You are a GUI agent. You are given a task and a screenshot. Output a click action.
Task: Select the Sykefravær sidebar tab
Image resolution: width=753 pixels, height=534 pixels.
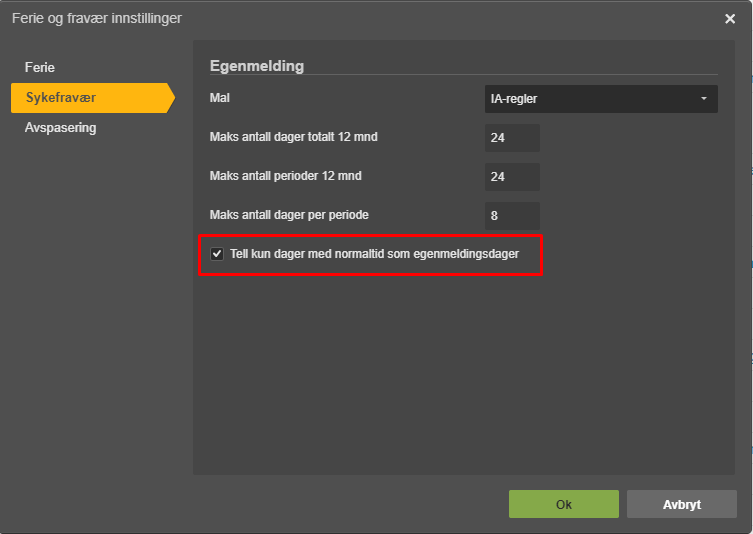coord(93,97)
